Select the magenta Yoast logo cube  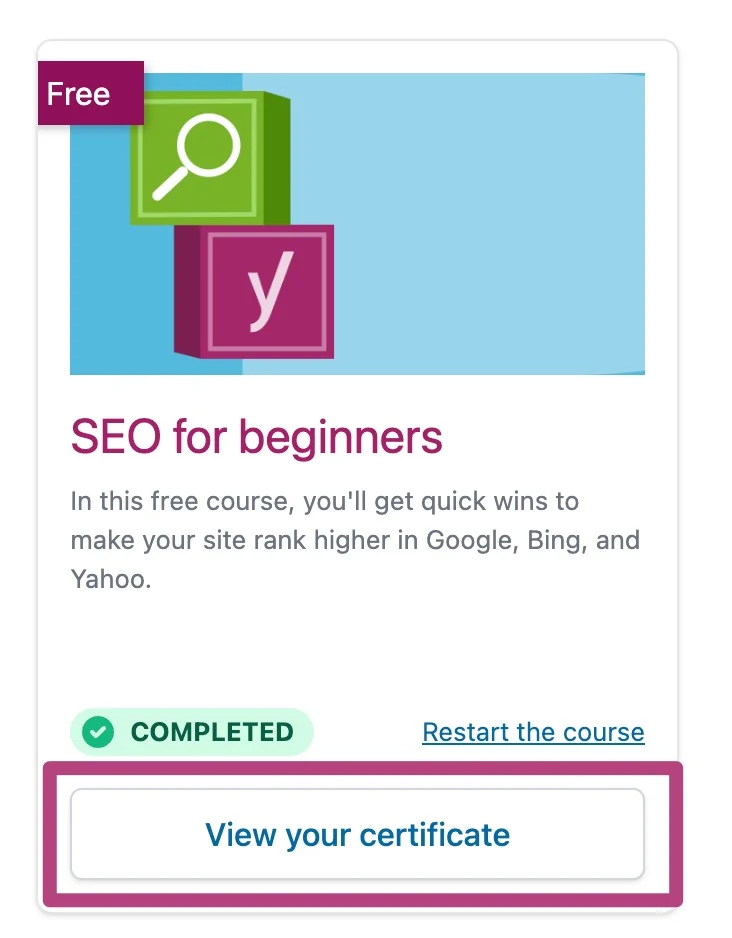point(267,291)
